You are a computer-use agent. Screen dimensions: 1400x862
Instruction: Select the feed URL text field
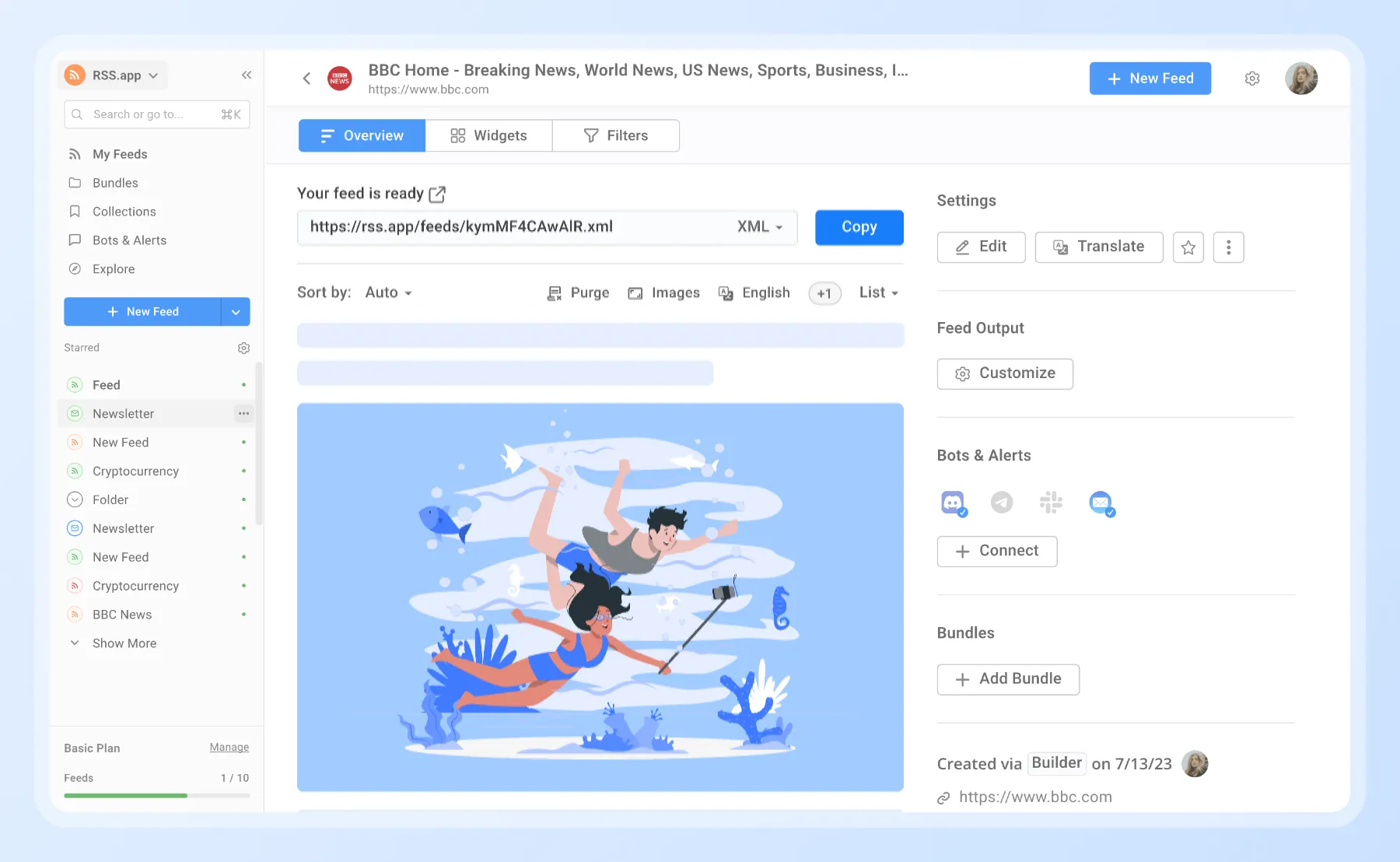tap(548, 227)
